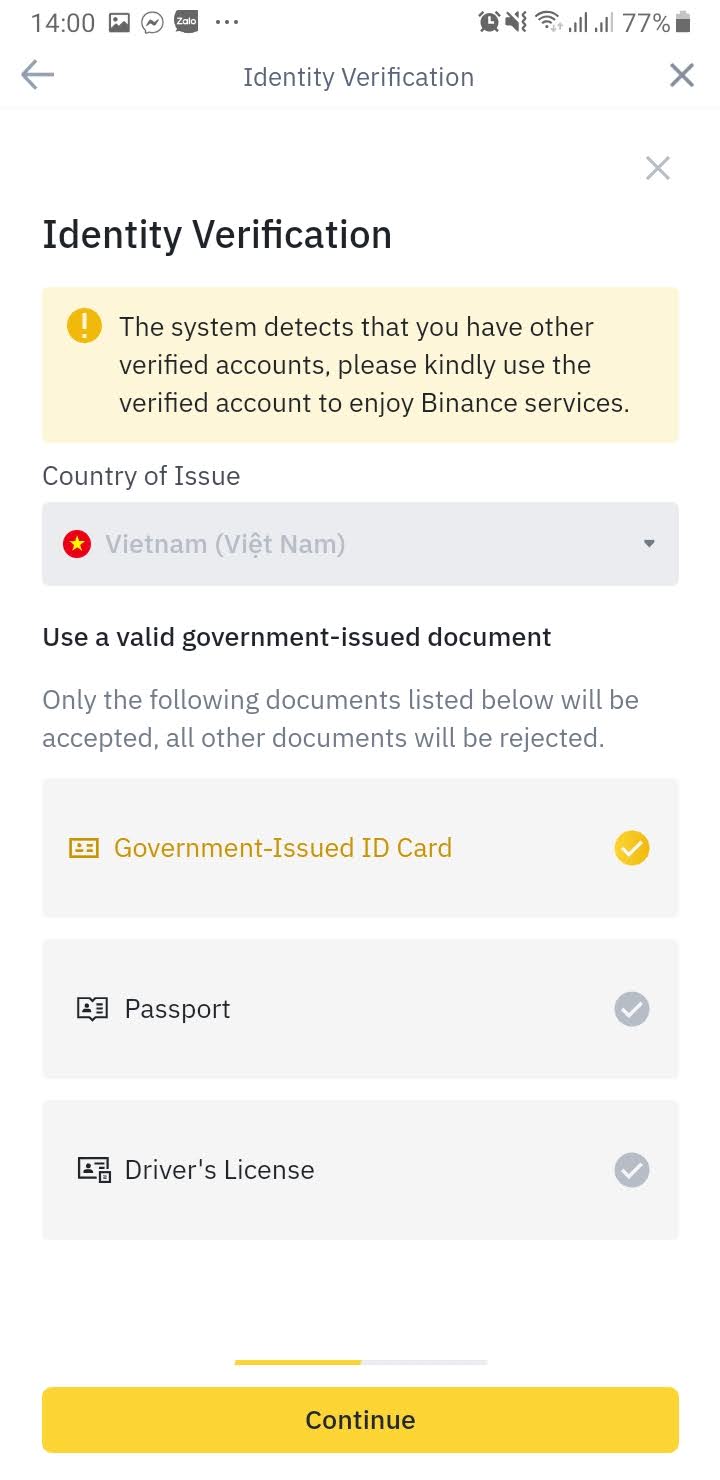Tap the Driver's License icon
Screen dimensions: 720x1480
(94, 1170)
